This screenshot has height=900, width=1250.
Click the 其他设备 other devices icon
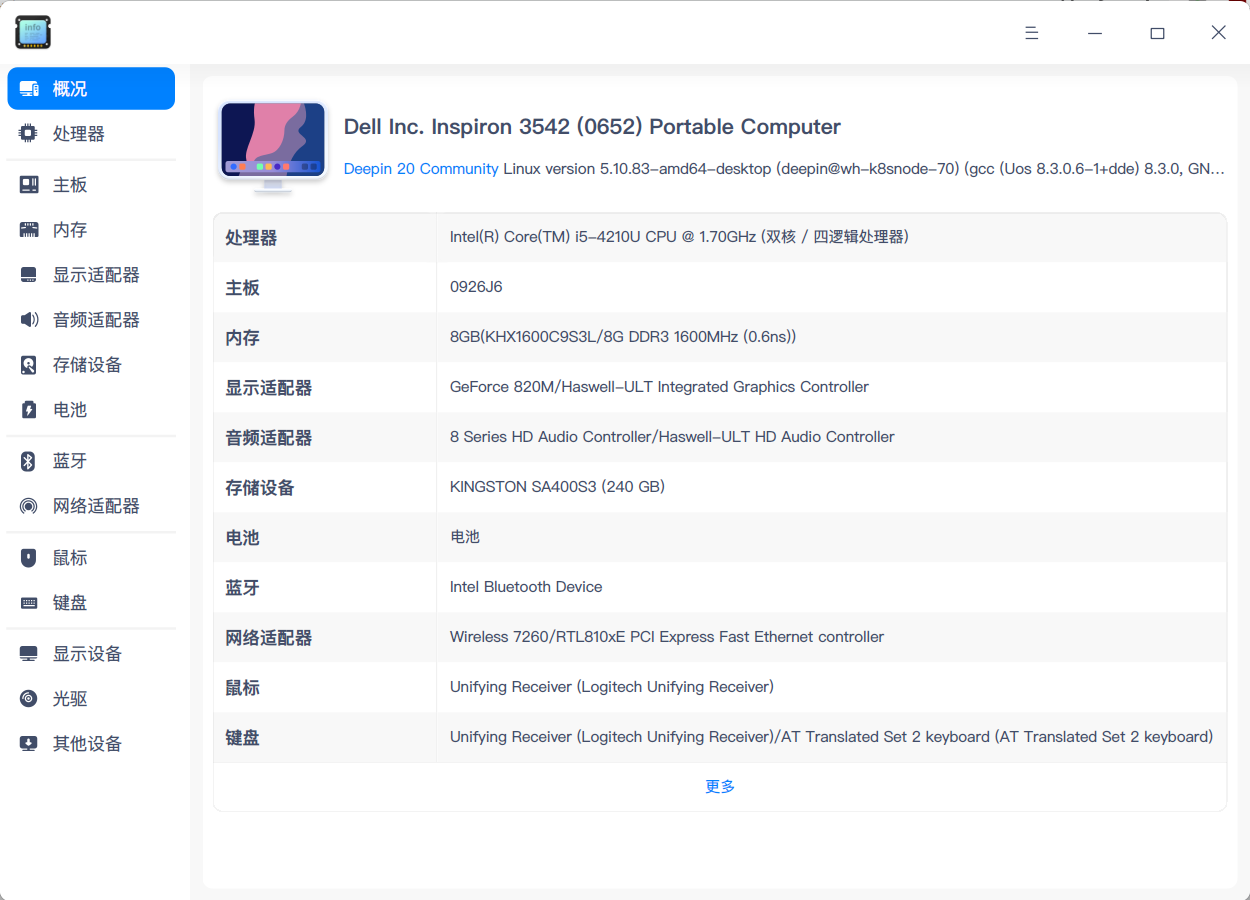pyautogui.click(x=29, y=744)
